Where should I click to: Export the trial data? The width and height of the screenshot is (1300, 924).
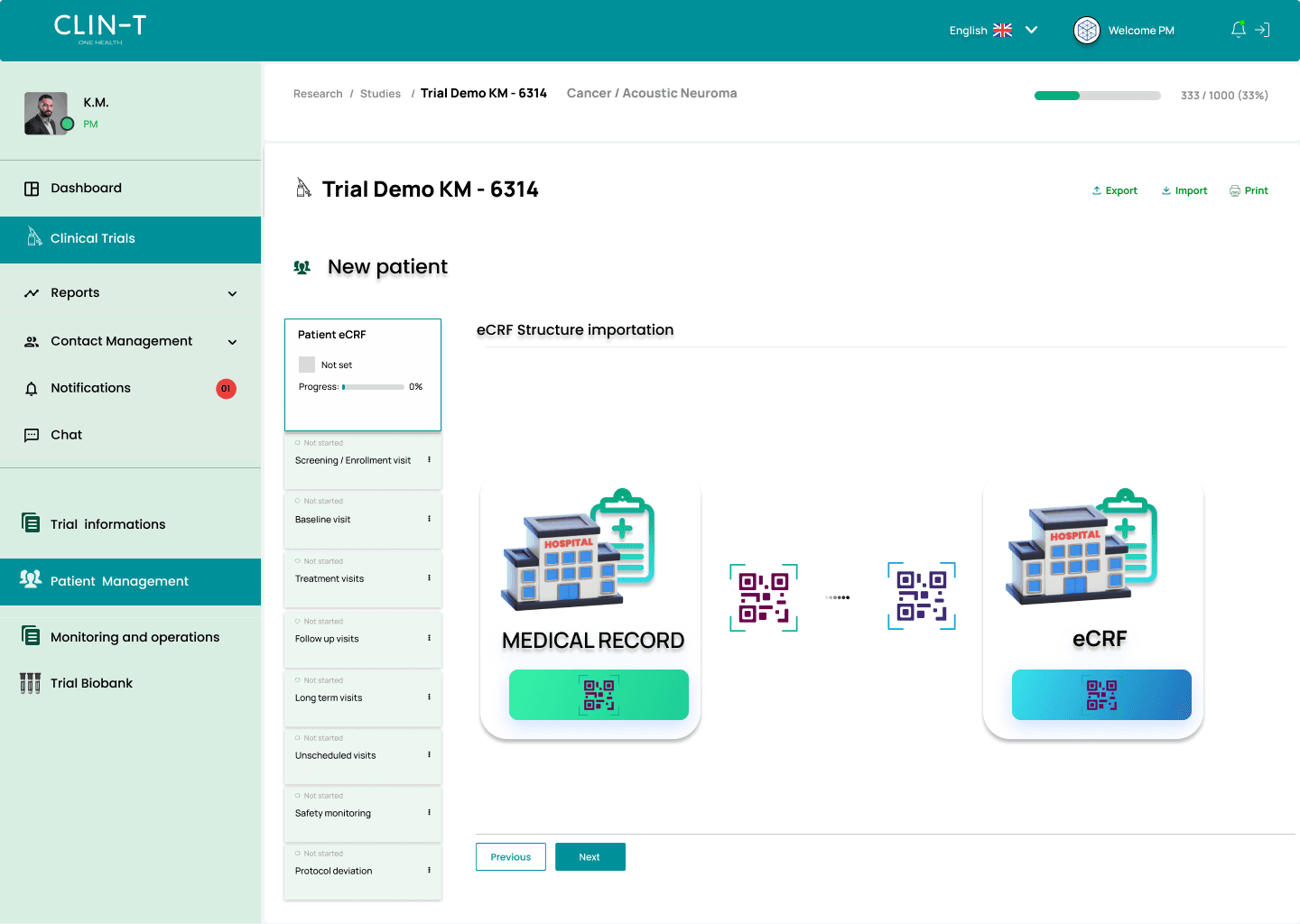tap(1115, 190)
